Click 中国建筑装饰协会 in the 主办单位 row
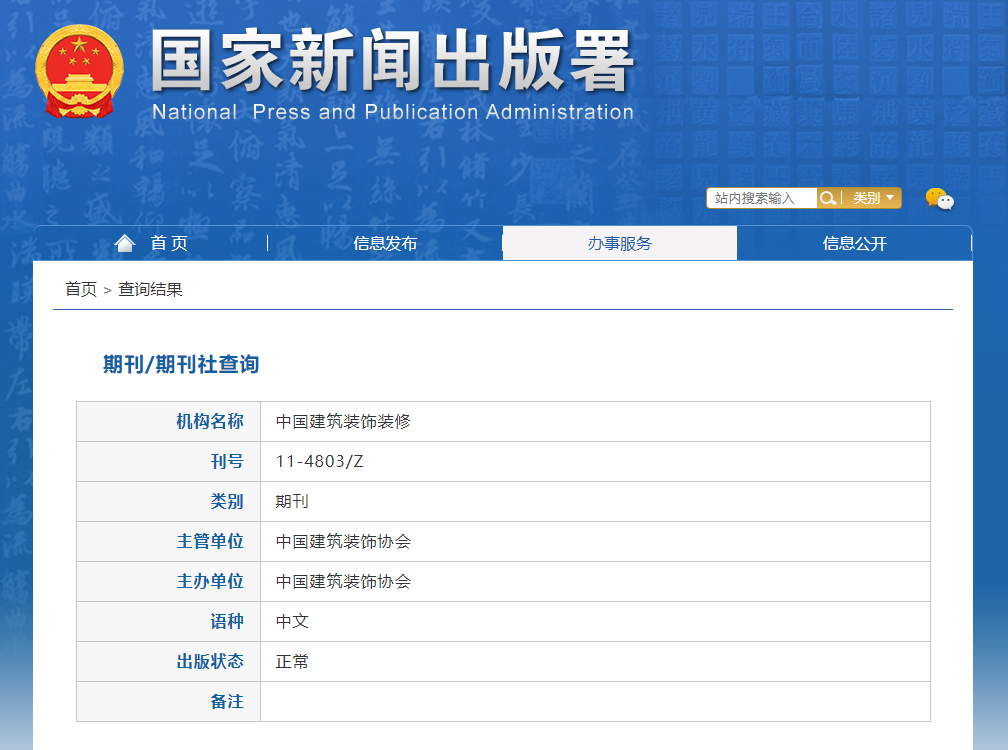1008x750 pixels. pyautogui.click(x=343, y=582)
